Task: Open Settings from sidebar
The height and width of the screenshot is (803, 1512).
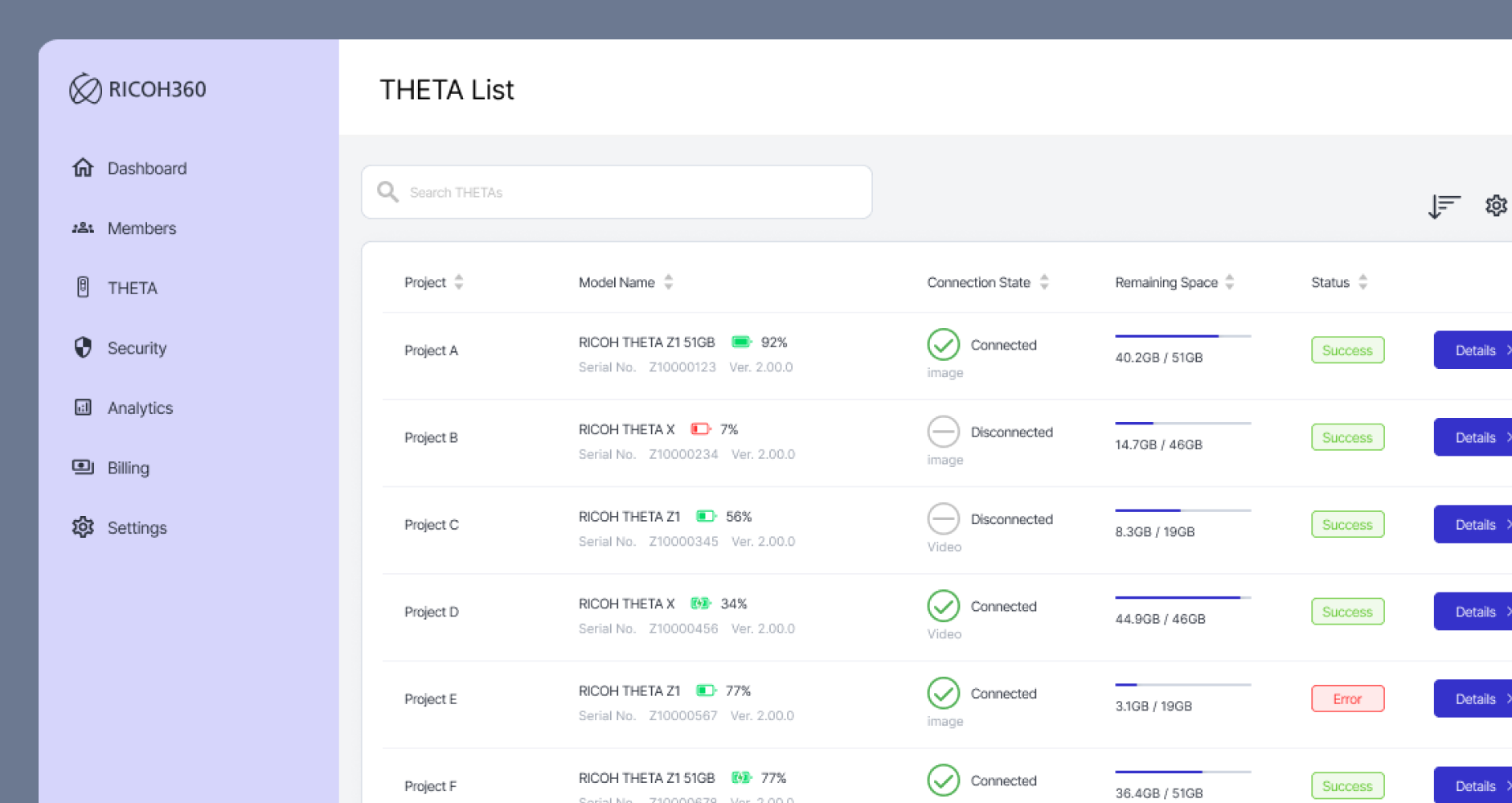Action: (137, 528)
